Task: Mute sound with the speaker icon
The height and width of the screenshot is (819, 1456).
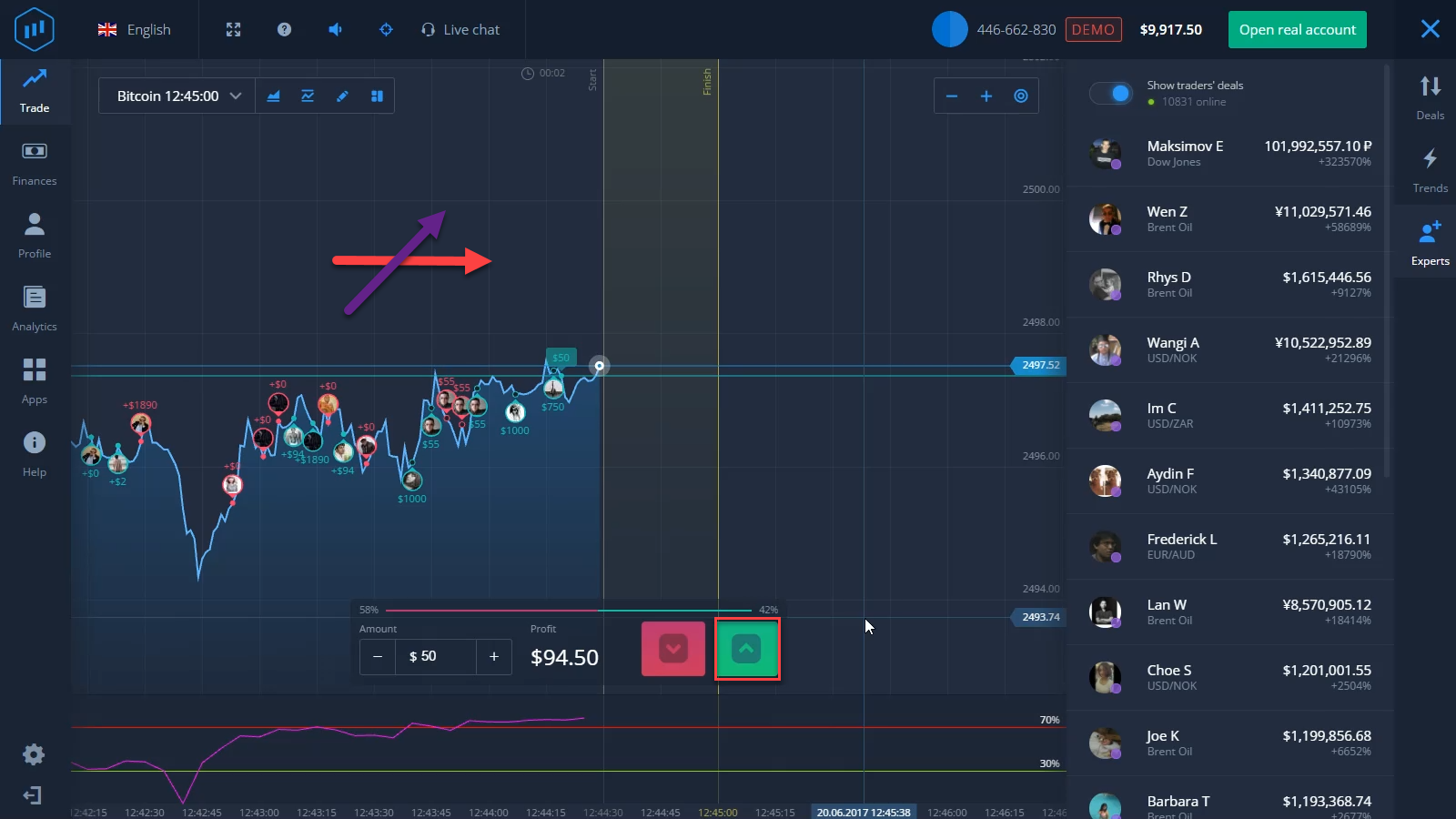Action: point(335,30)
